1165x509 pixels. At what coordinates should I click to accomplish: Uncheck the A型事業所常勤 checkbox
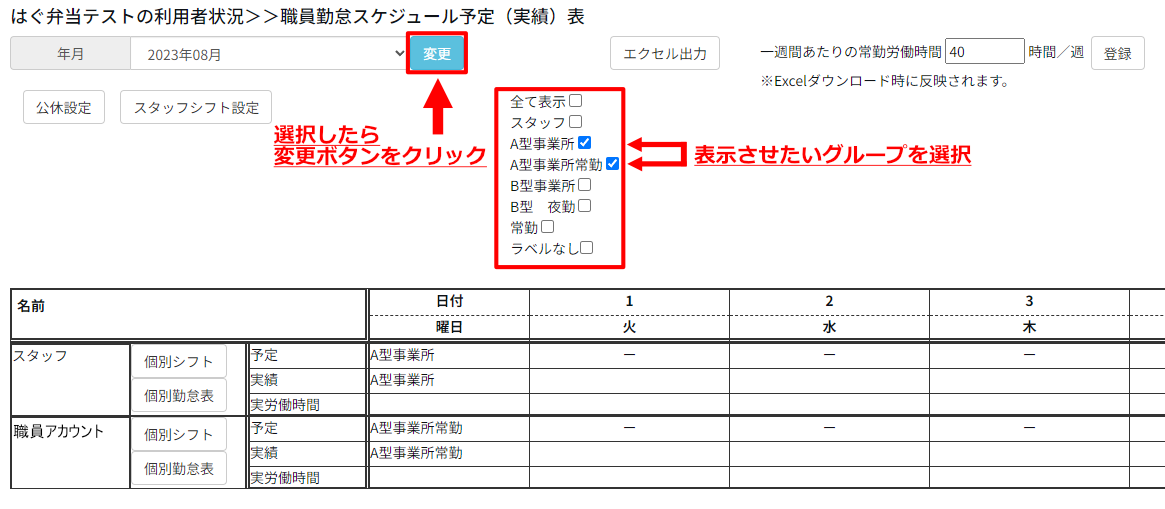612,164
